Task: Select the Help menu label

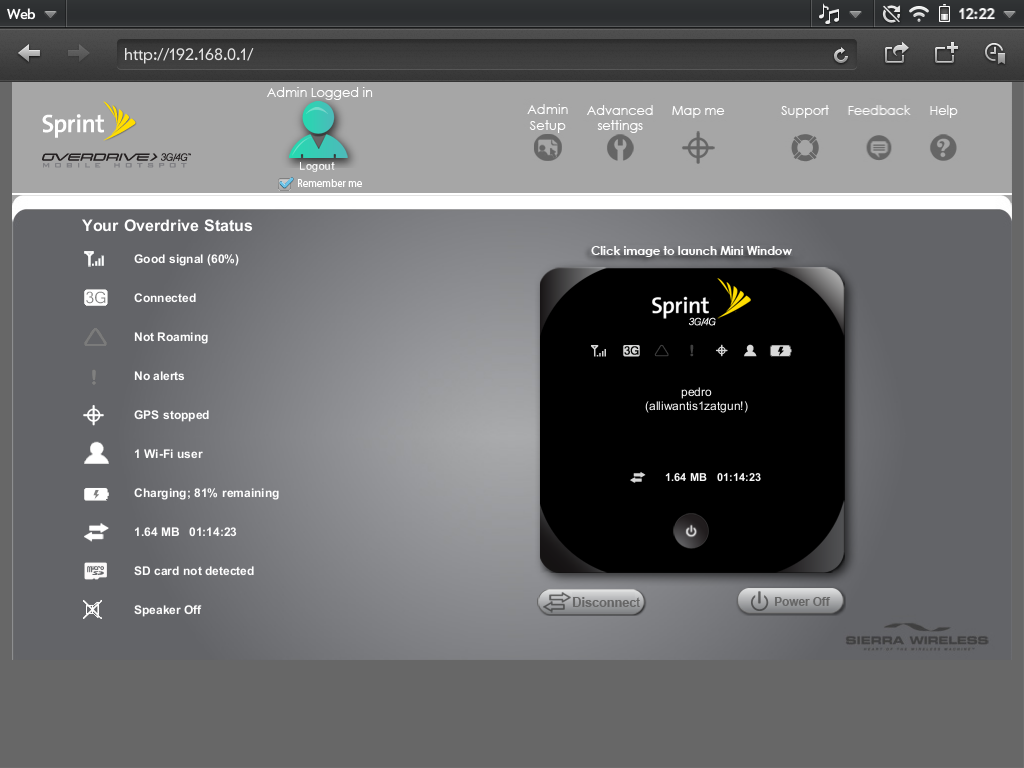Action: coord(943,111)
